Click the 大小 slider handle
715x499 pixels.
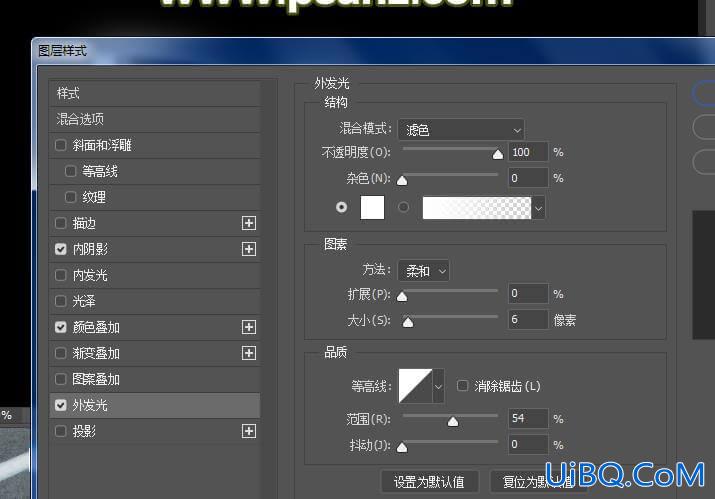[408, 322]
